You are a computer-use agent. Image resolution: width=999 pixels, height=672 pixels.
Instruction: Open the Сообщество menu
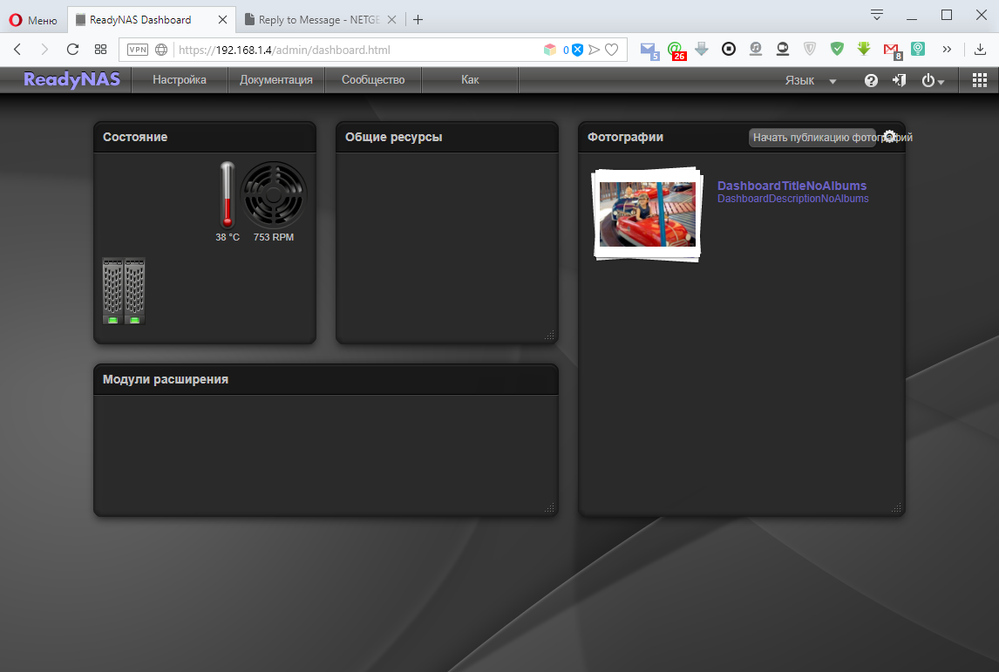click(x=373, y=80)
